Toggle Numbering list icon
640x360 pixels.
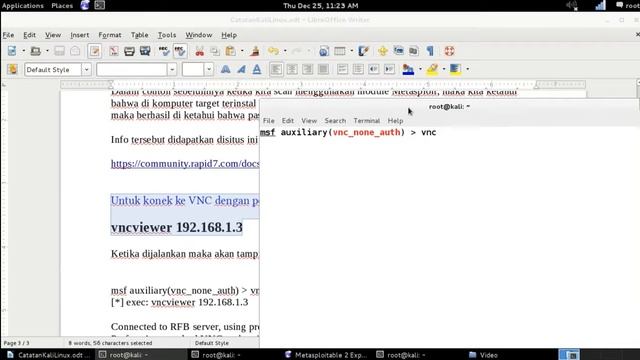(342, 69)
